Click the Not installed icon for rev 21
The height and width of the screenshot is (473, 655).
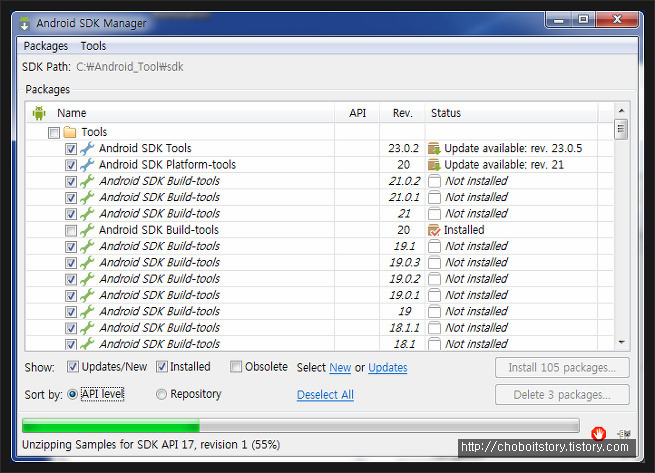[434, 214]
